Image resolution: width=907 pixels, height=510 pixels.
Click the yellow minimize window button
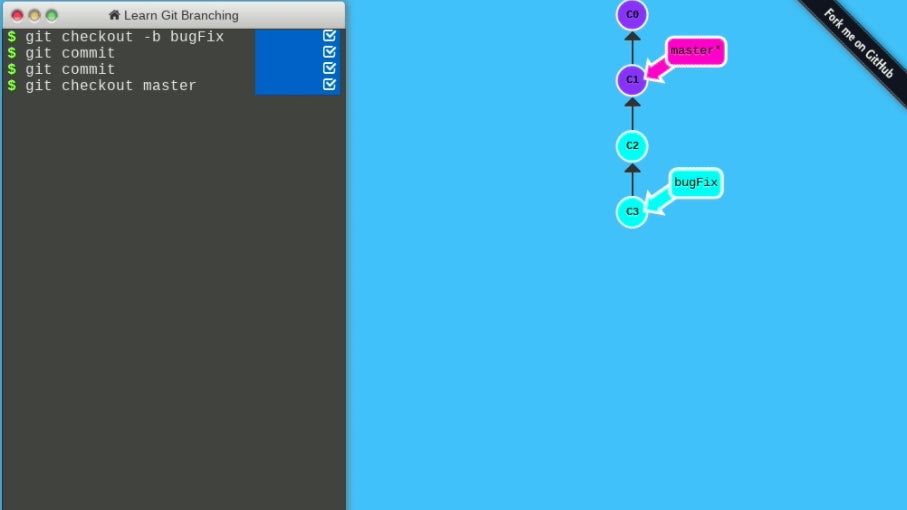[35, 16]
